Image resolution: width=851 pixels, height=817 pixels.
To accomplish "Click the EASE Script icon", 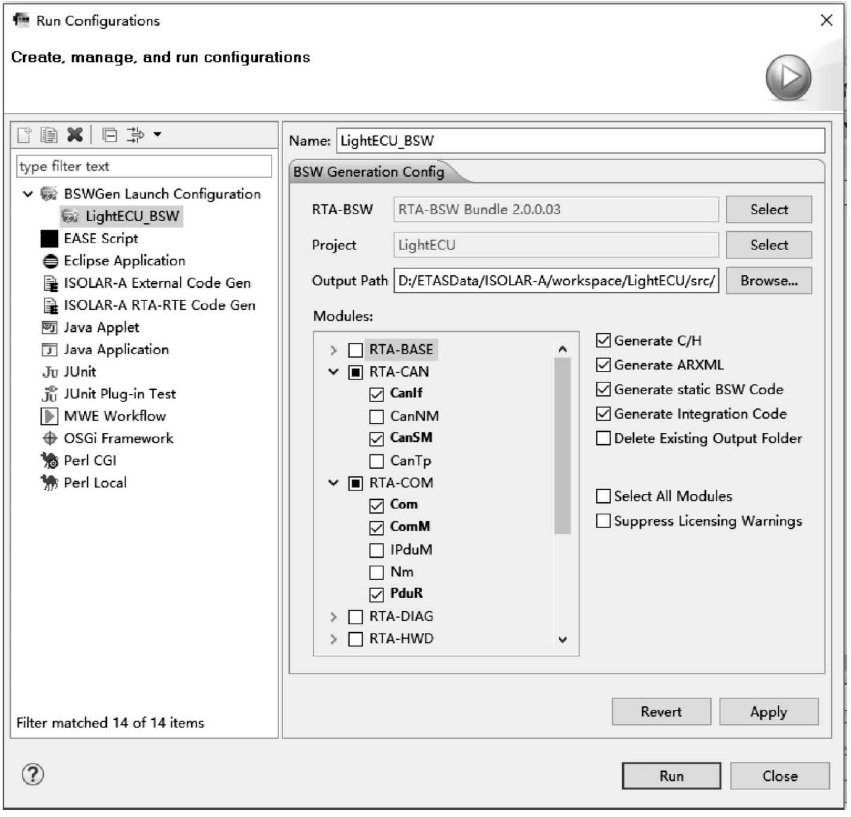I will [49, 239].
